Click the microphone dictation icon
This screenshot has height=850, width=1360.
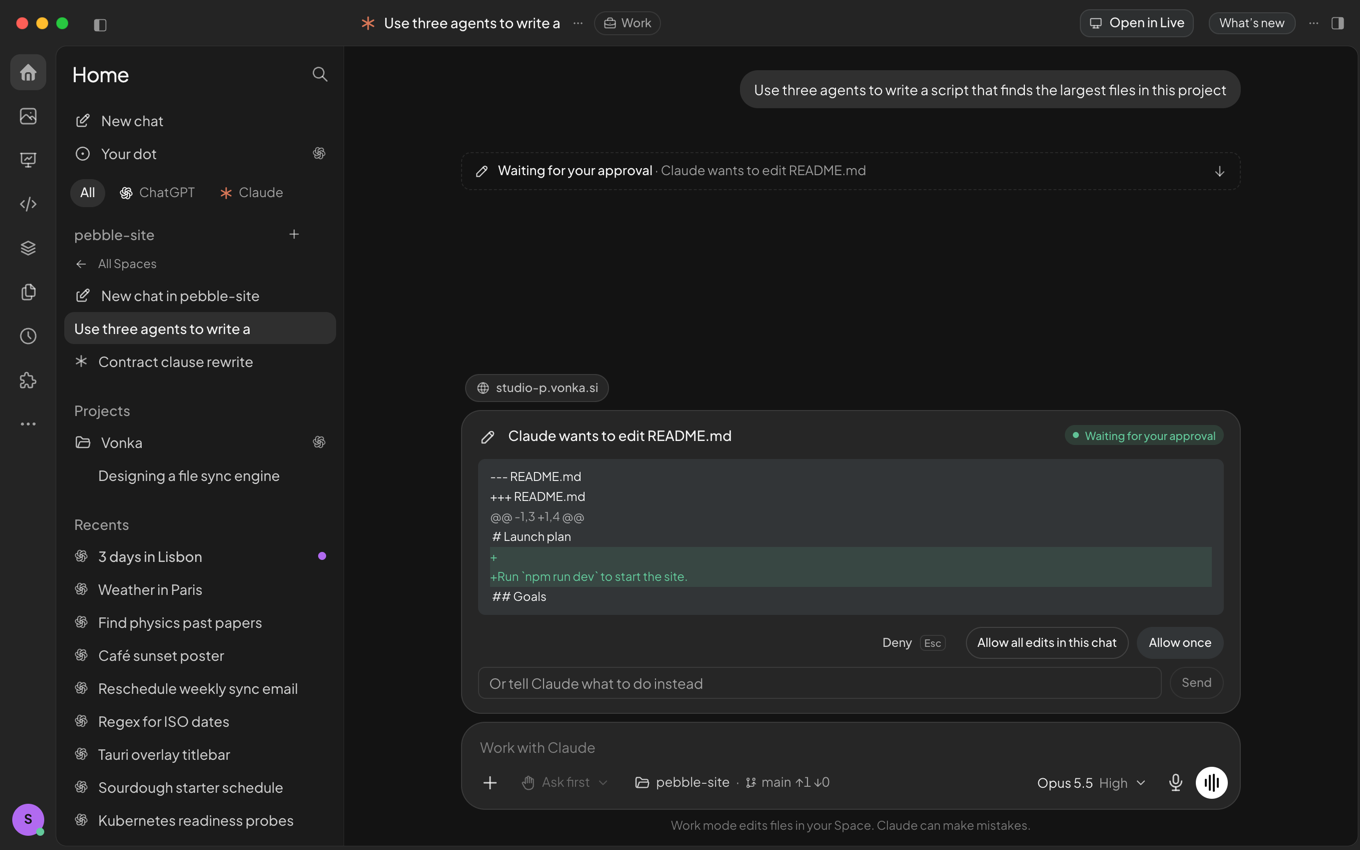(1176, 783)
